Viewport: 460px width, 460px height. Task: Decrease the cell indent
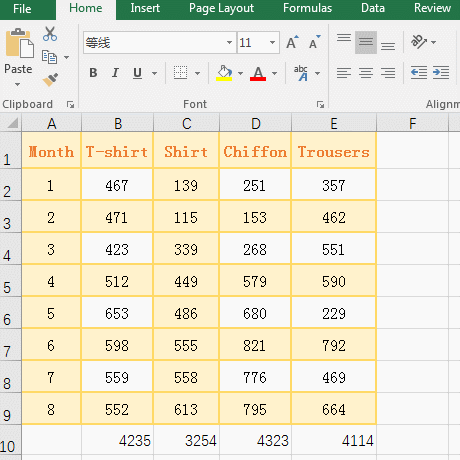[x=419, y=73]
